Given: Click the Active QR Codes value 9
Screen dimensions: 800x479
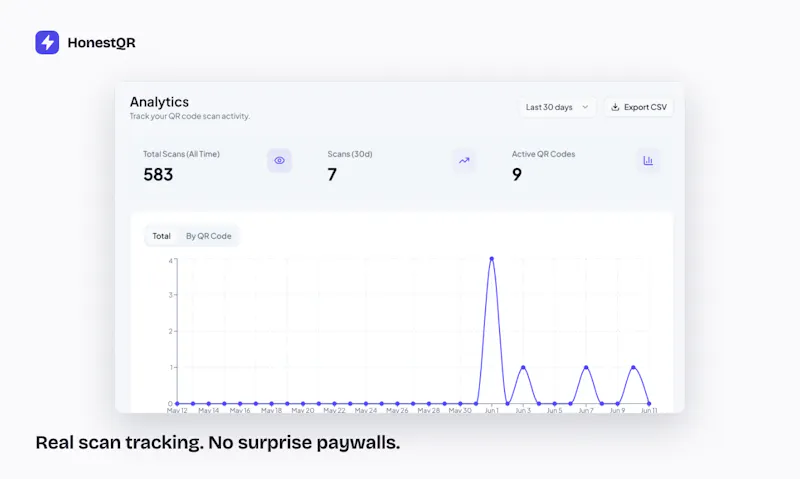Looking at the screenshot, I should tap(517, 175).
